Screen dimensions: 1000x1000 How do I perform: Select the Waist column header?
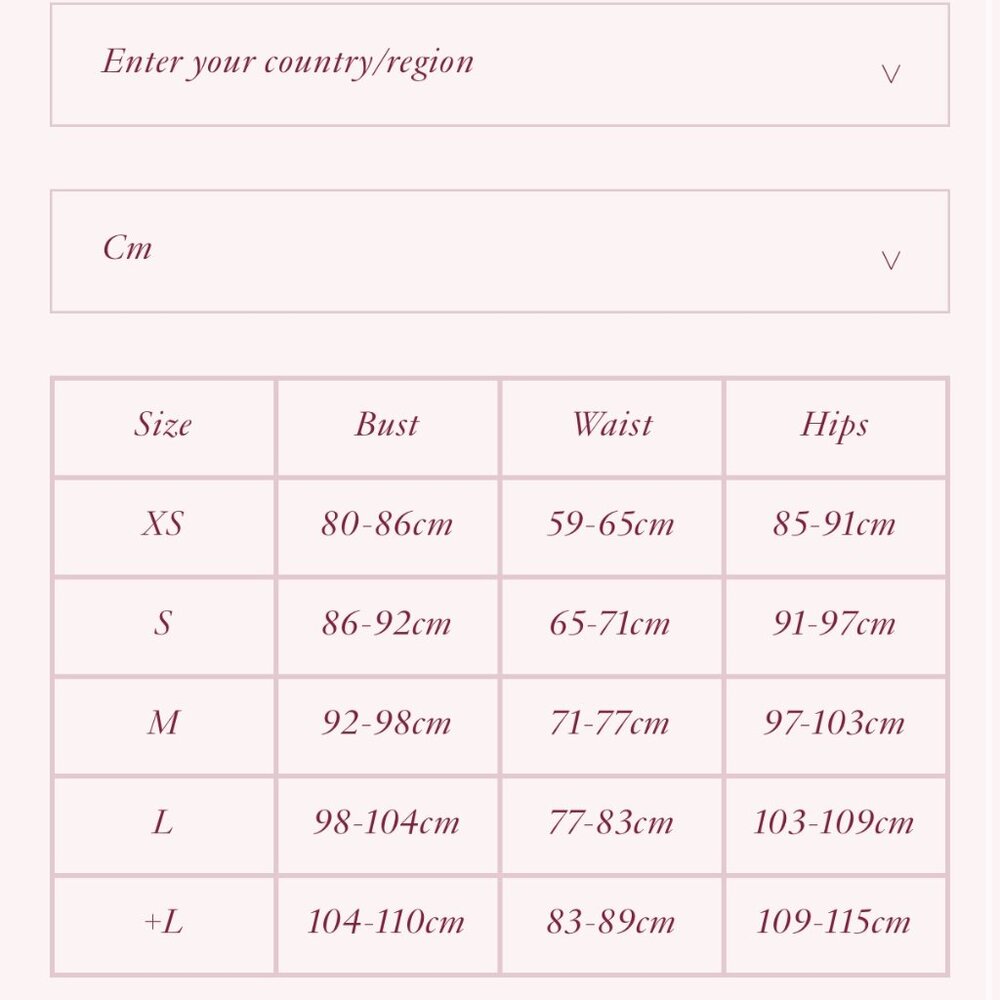(612, 425)
